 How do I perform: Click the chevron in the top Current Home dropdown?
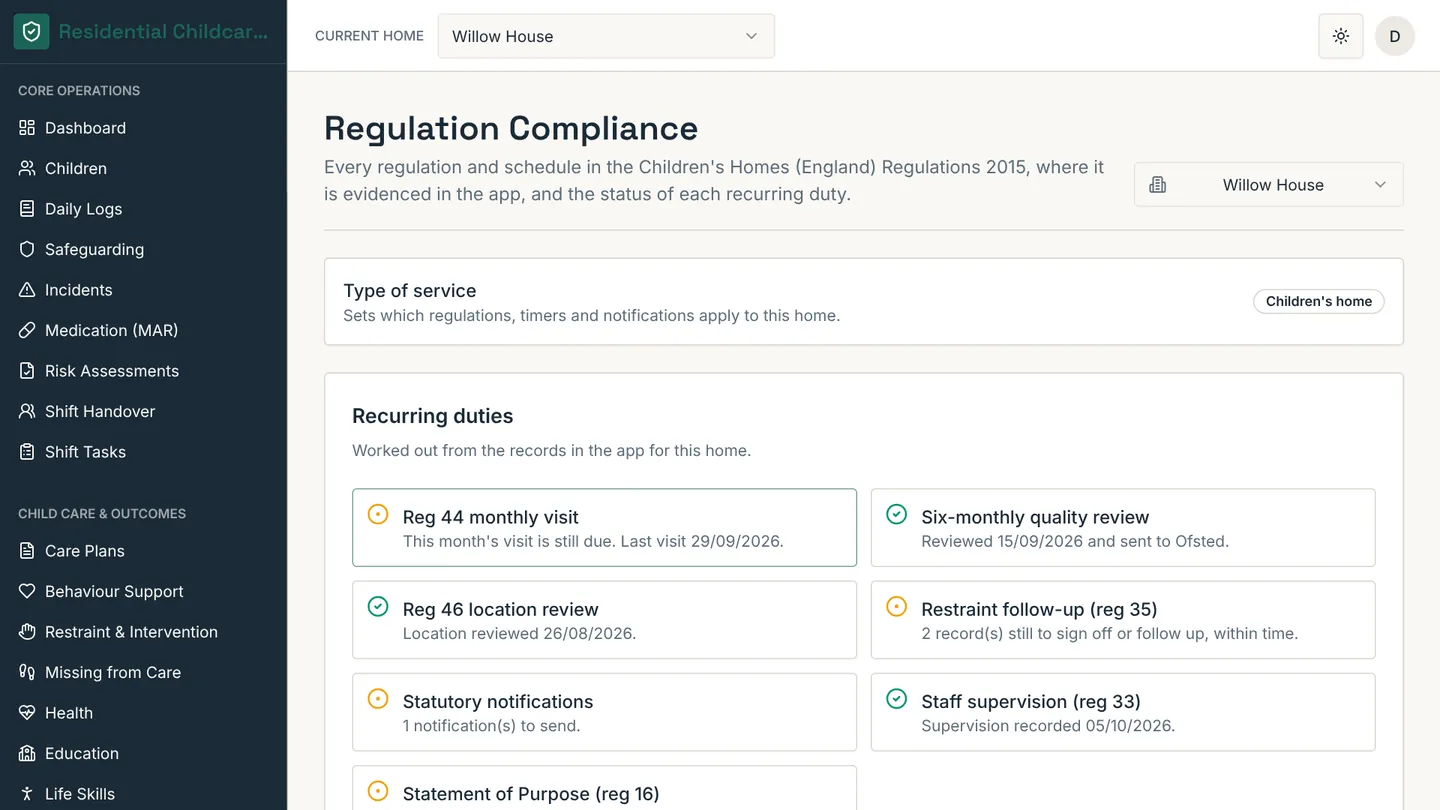751,36
